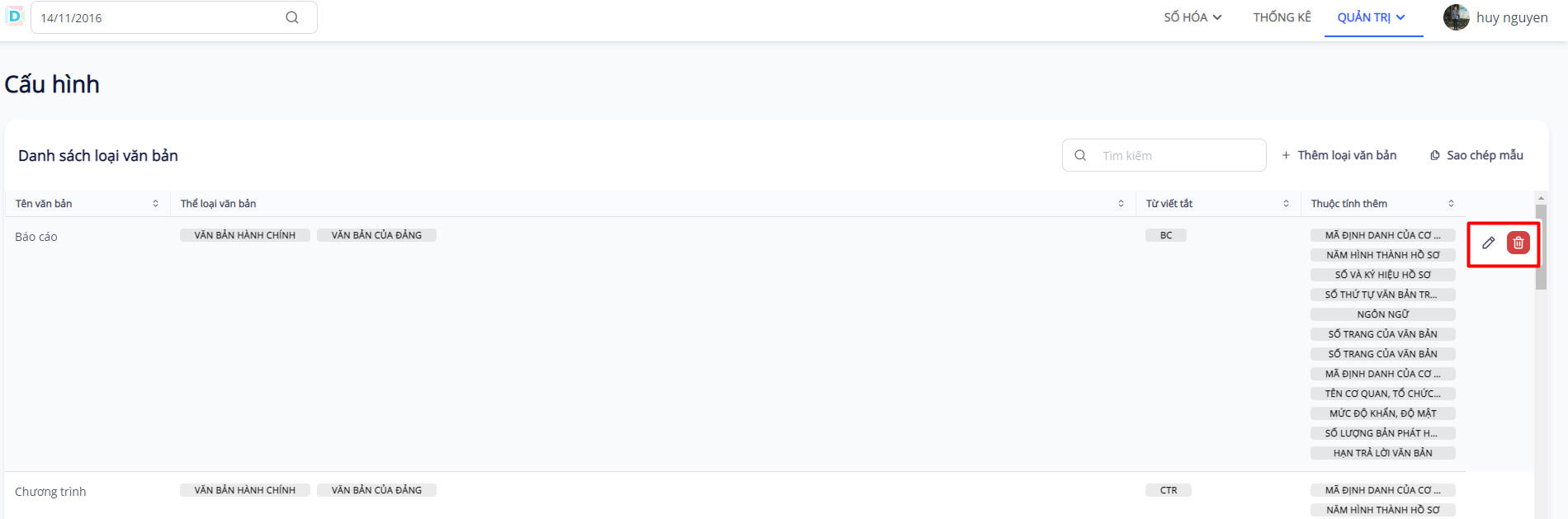Open the huy nguyen user menu
Screen dimensions: 1568x519
pos(1512,17)
